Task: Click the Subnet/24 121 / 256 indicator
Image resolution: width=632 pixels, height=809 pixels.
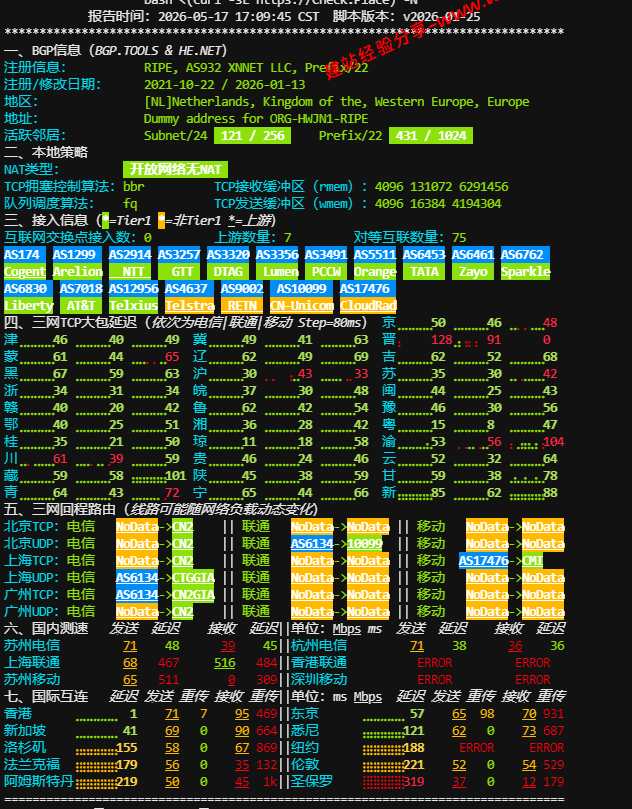Action: (253, 136)
